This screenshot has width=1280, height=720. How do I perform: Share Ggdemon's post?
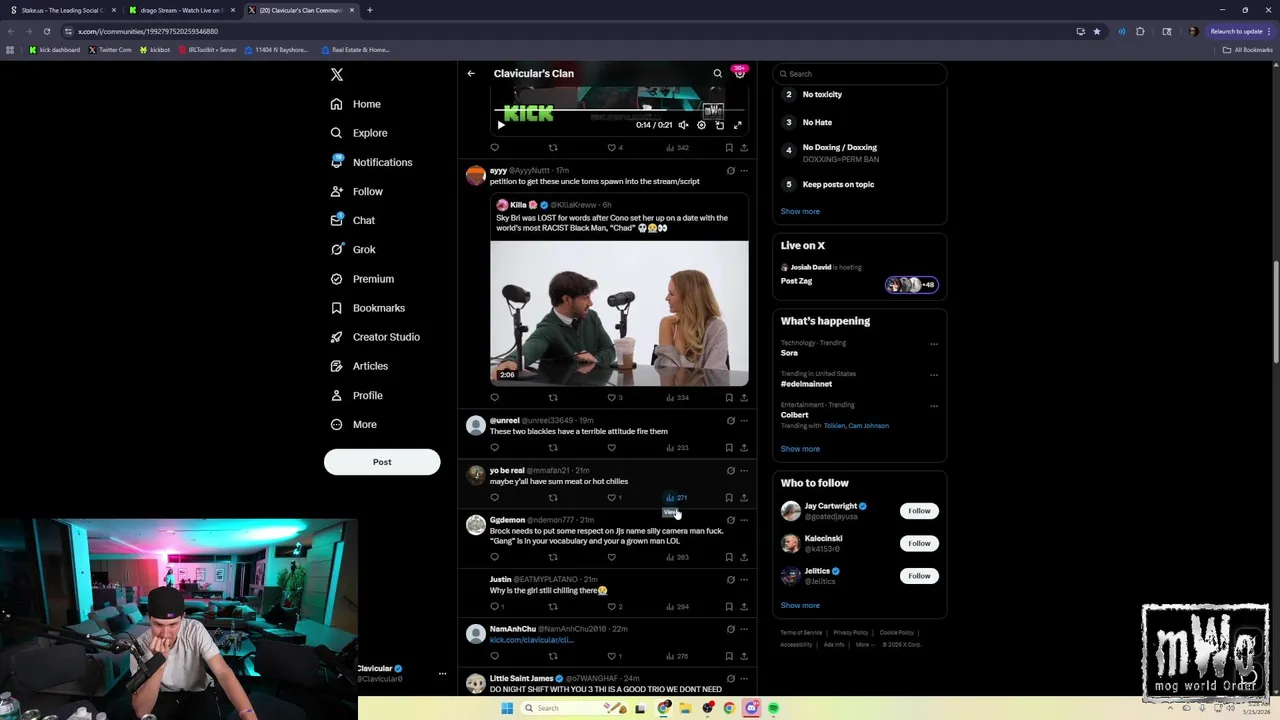[744, 557]
